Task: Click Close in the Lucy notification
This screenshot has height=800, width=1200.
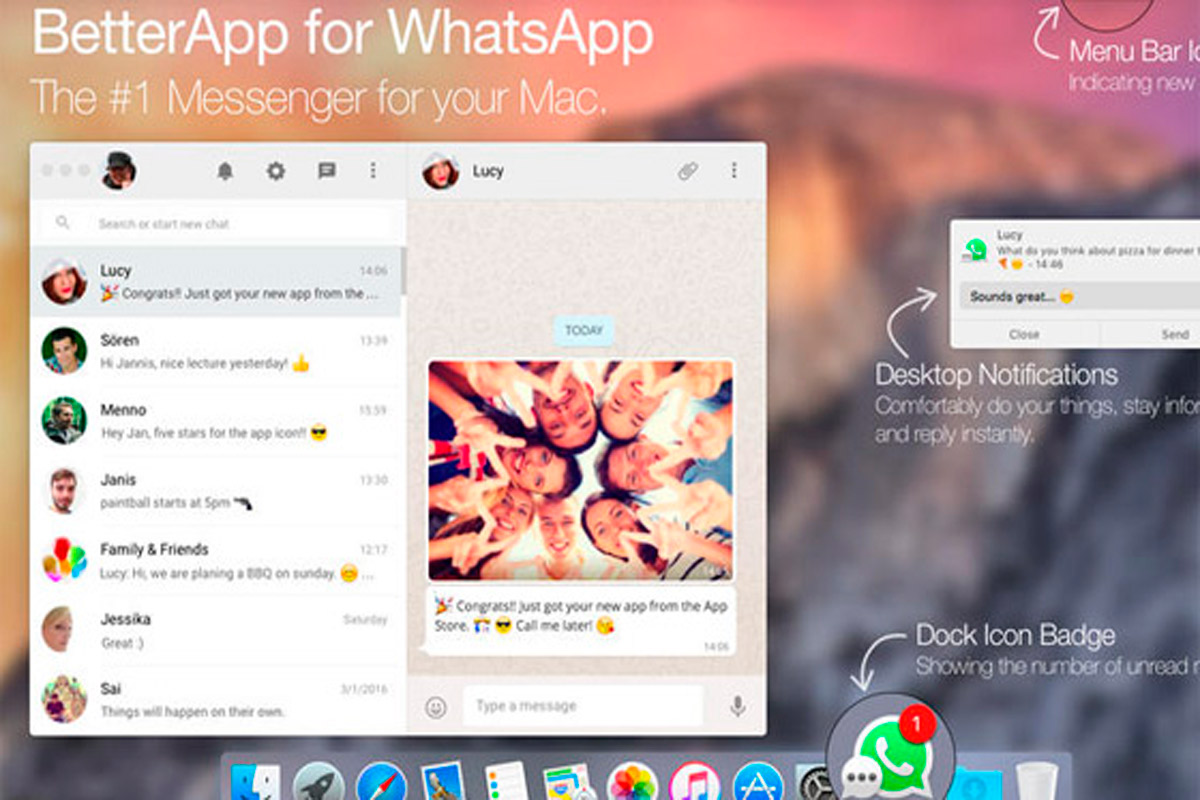Action: 1024,334
